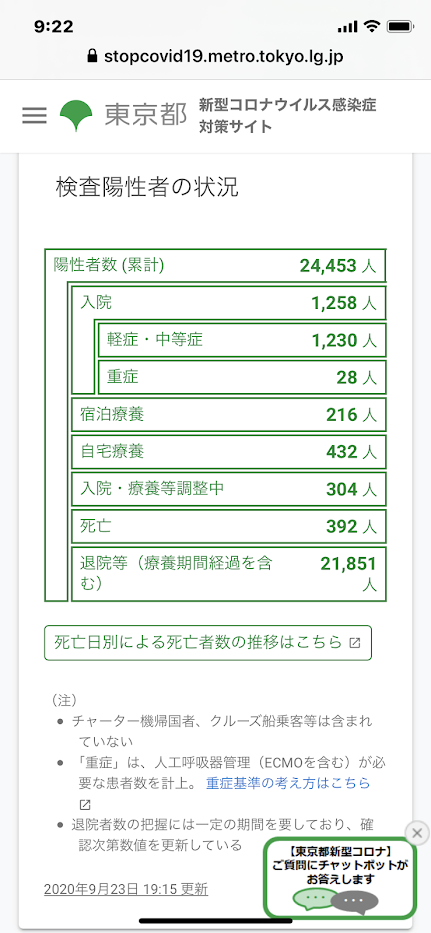Tap 新型コロナウイルス感染症対策サイト header title
This screenshot has height=933, width=431.
click(288, 115)
